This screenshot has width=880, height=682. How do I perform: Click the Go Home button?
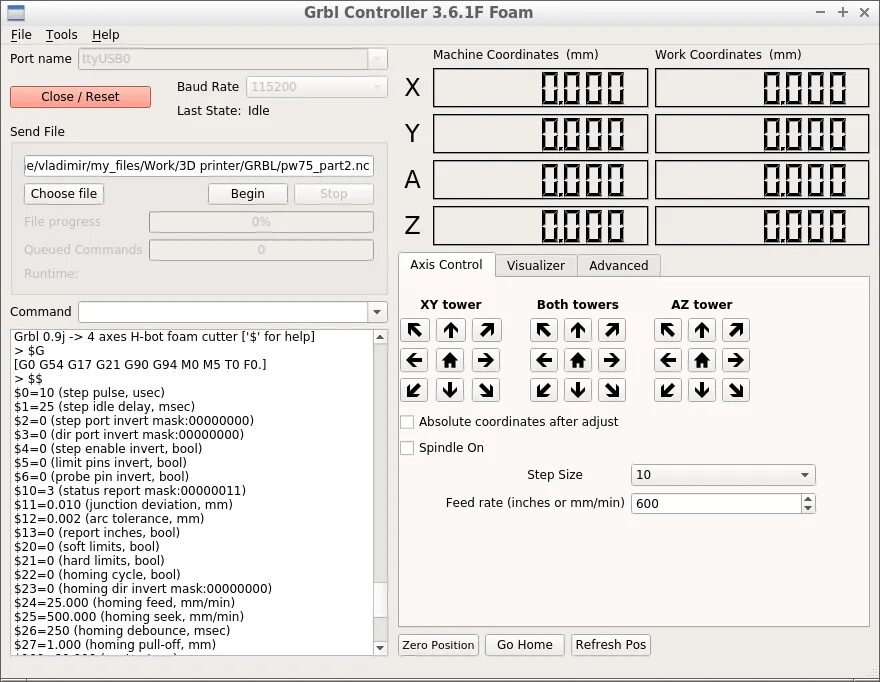(525, 645)
